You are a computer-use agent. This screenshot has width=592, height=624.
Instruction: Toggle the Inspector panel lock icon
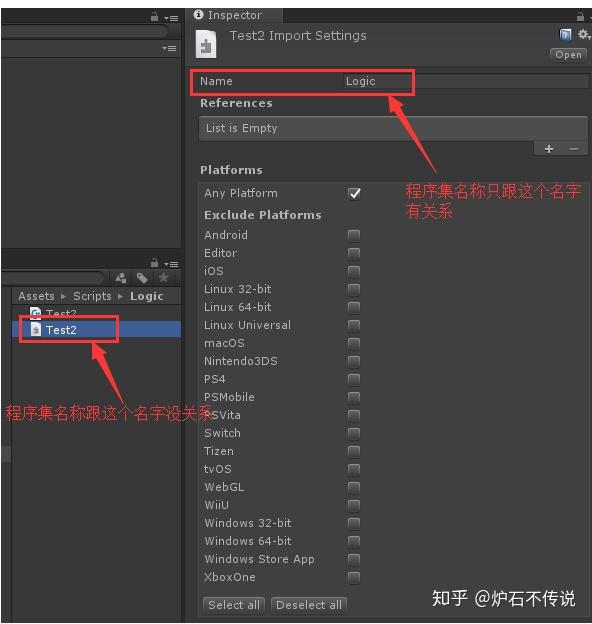click(580, 16)
